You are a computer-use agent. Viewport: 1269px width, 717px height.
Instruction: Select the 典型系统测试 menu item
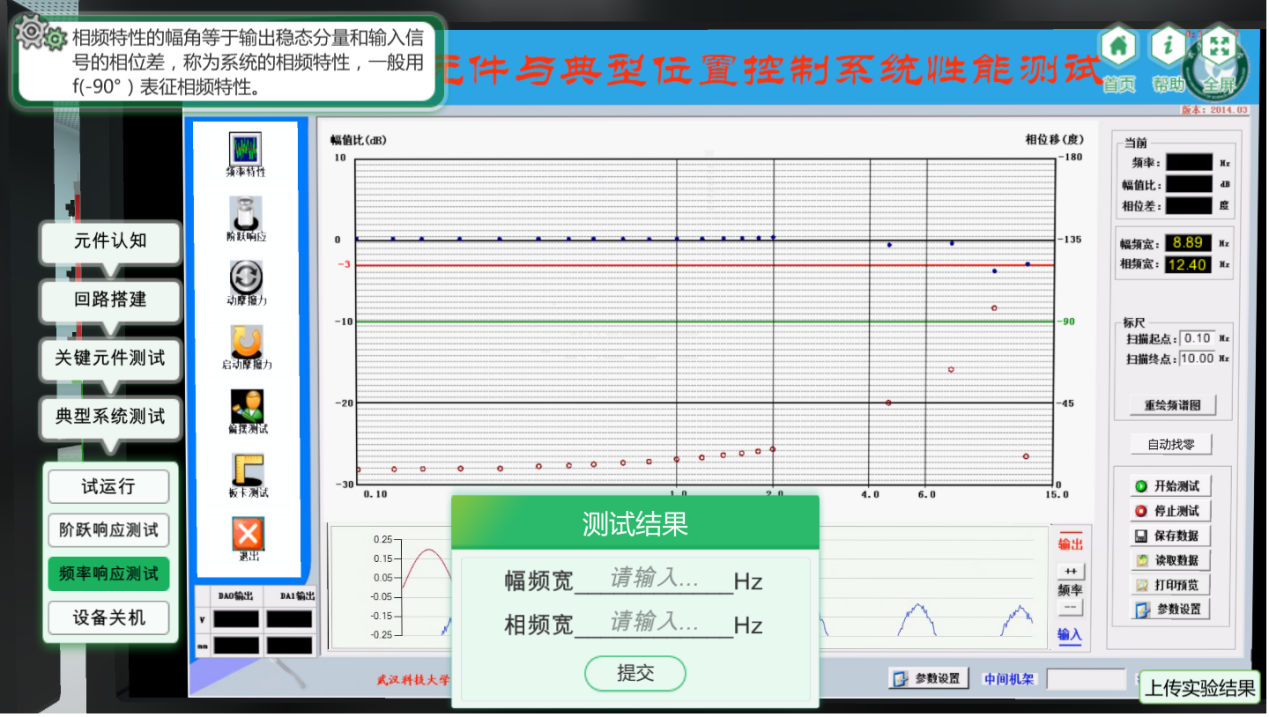point(110,416)
